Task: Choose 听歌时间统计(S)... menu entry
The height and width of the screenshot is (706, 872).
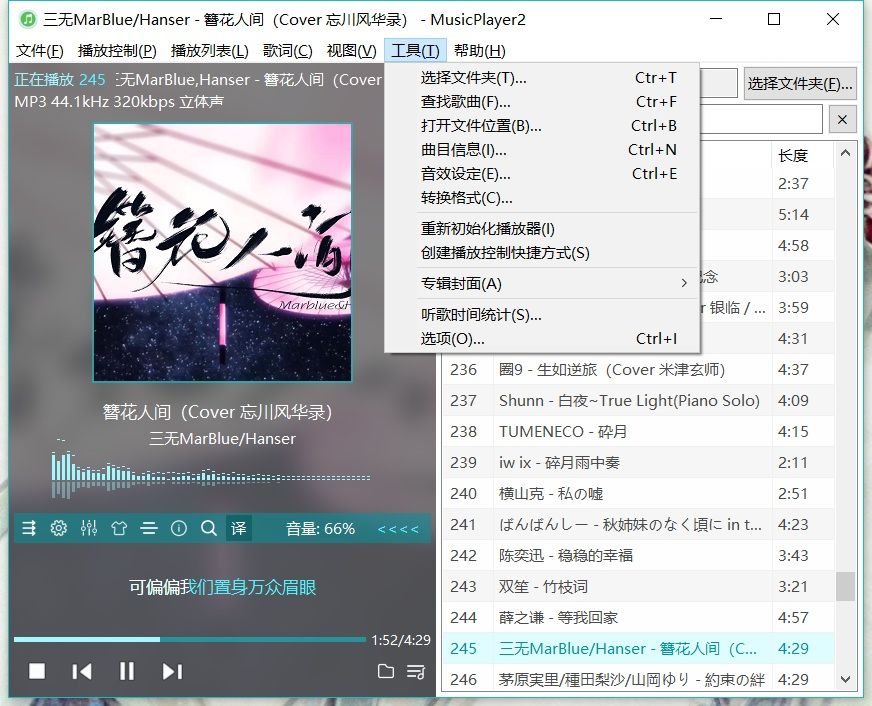Action: coord(542,315)
